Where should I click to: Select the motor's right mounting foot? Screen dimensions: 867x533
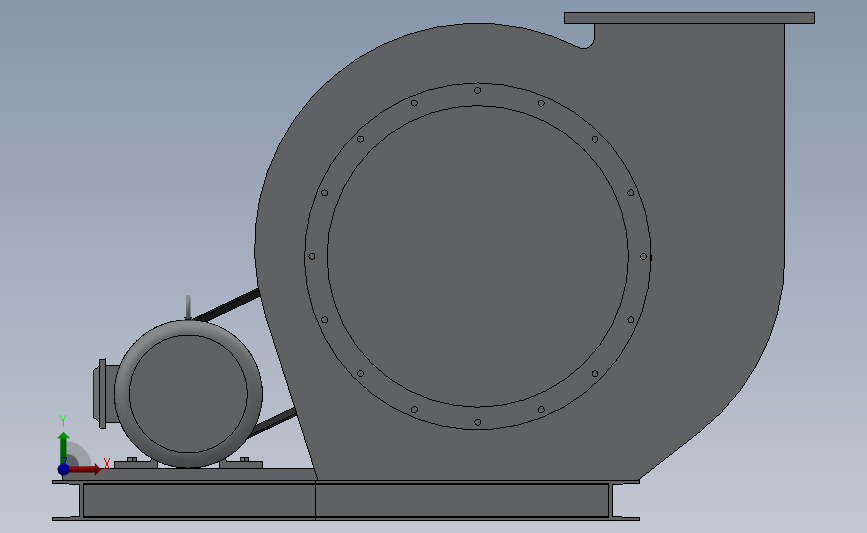click(241, 463)
